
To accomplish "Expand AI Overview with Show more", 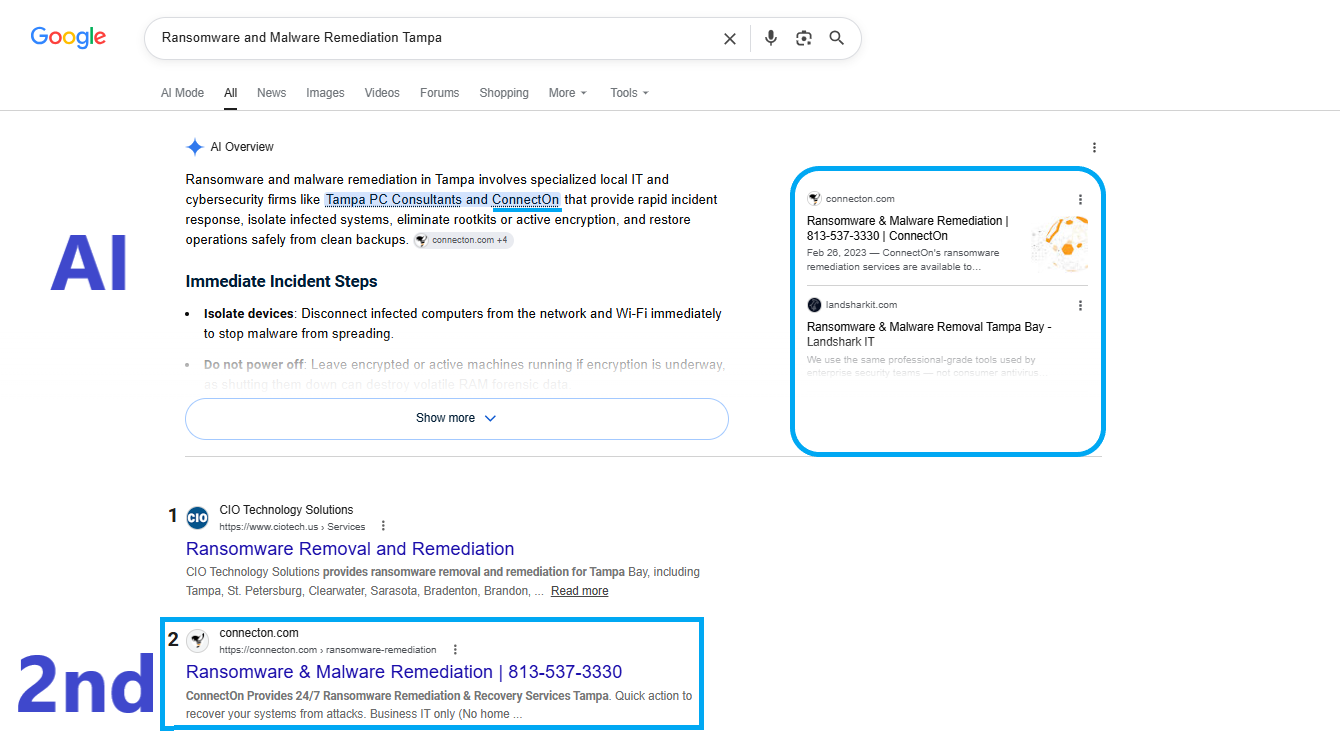I will click(457, 418).
